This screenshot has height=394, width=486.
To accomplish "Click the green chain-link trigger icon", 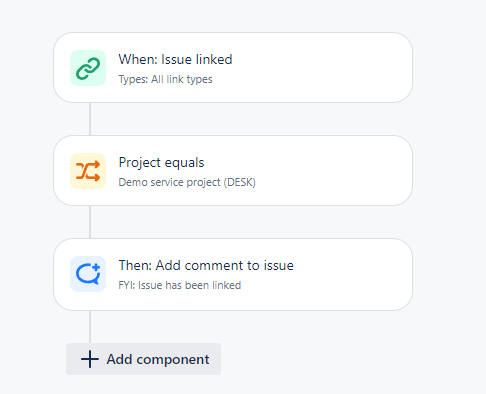I will click(88, 68).
